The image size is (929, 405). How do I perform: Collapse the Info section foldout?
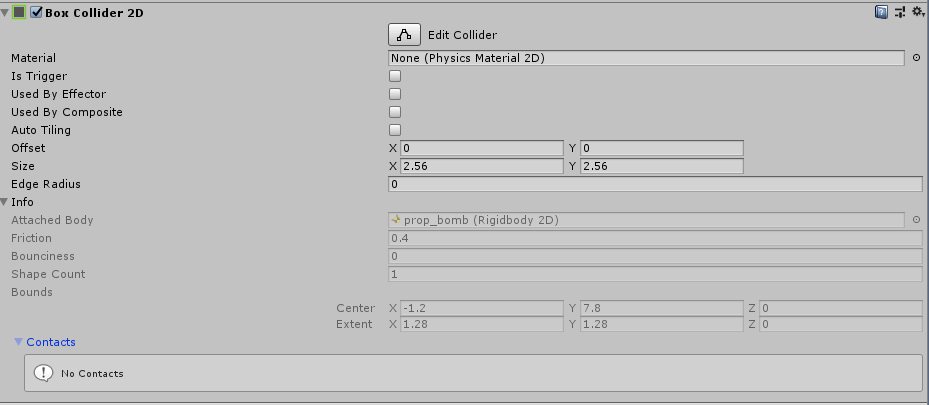pos(5,202)
